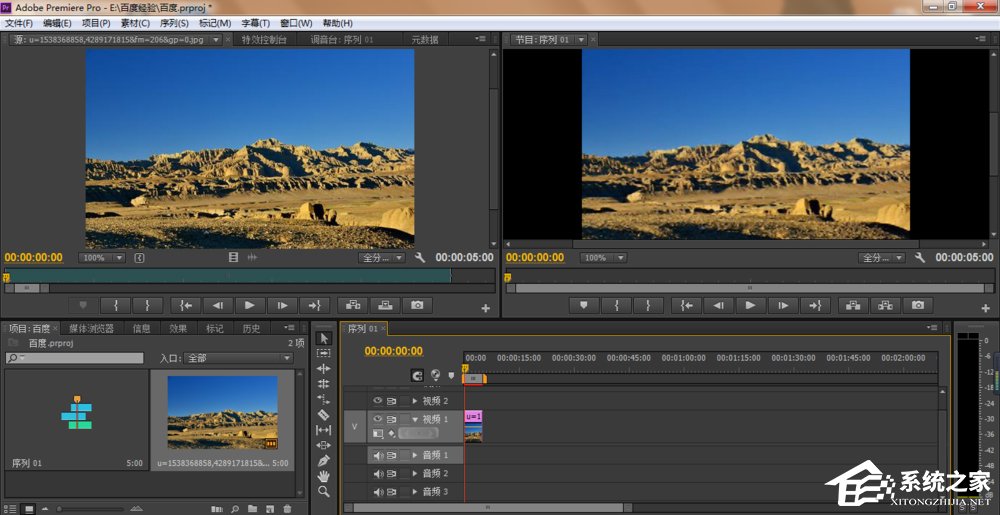
Task: Select the Pen tool in the tools panel
Action: pos(323,461)
